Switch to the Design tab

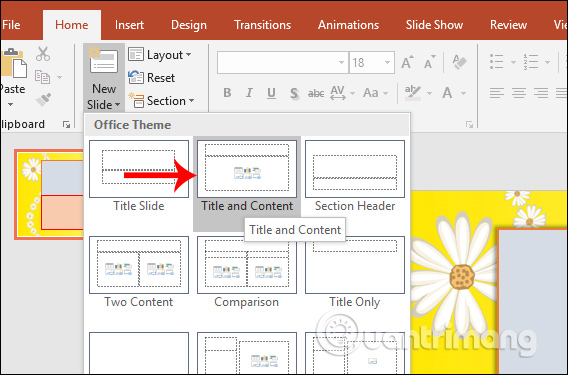tap(189, 25)
